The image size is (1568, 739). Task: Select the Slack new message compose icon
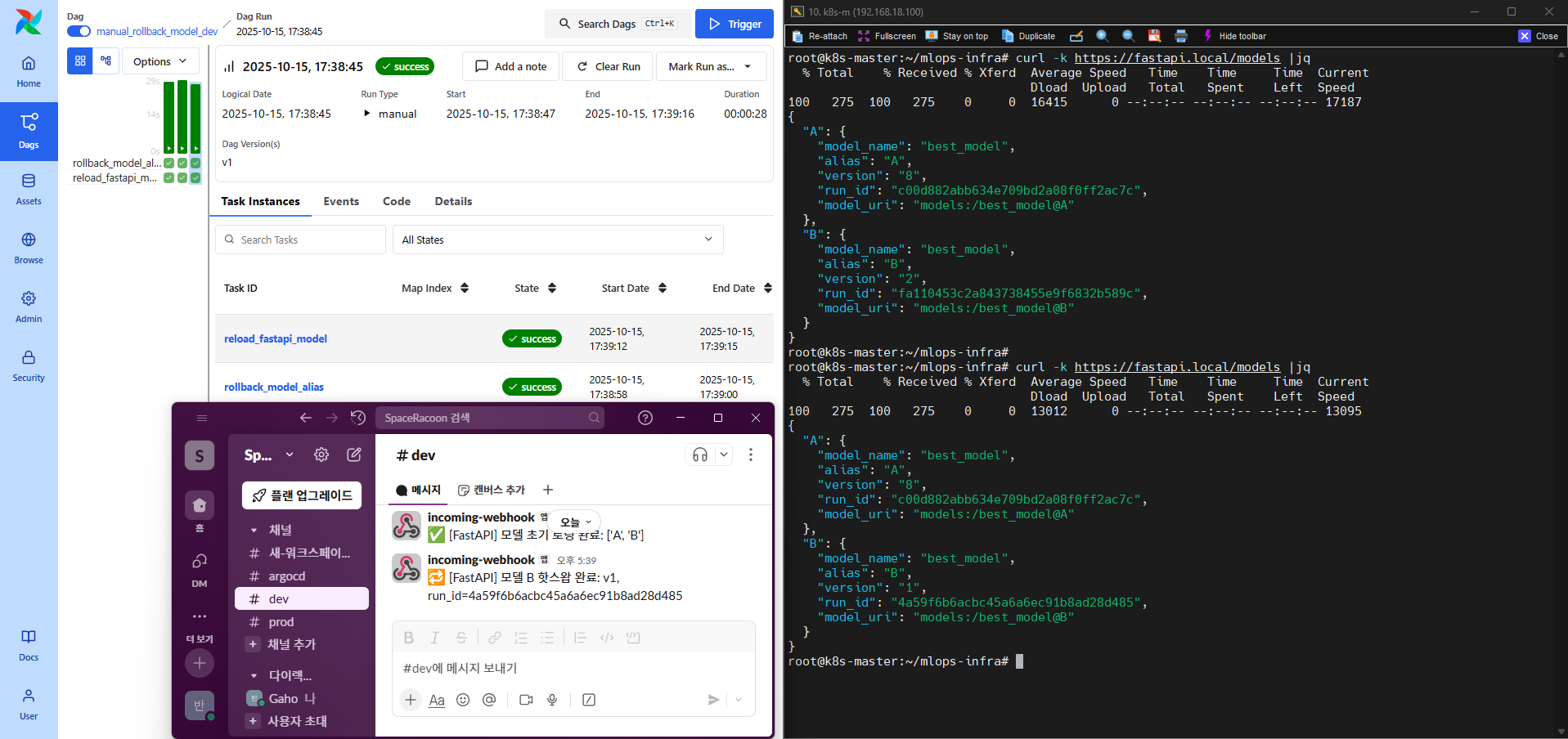[353, 455]
